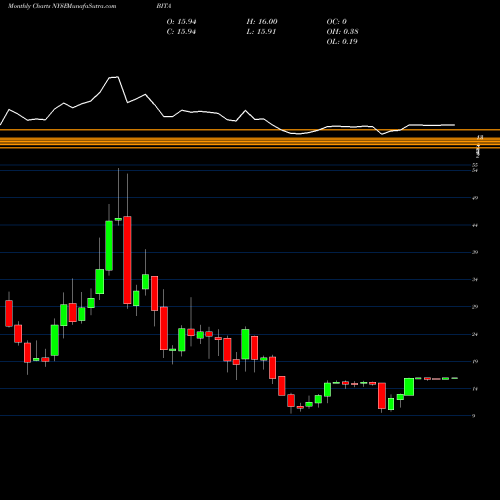Click the price axis label 14
This screenshot has height=500, width=500.
[475, 389]
